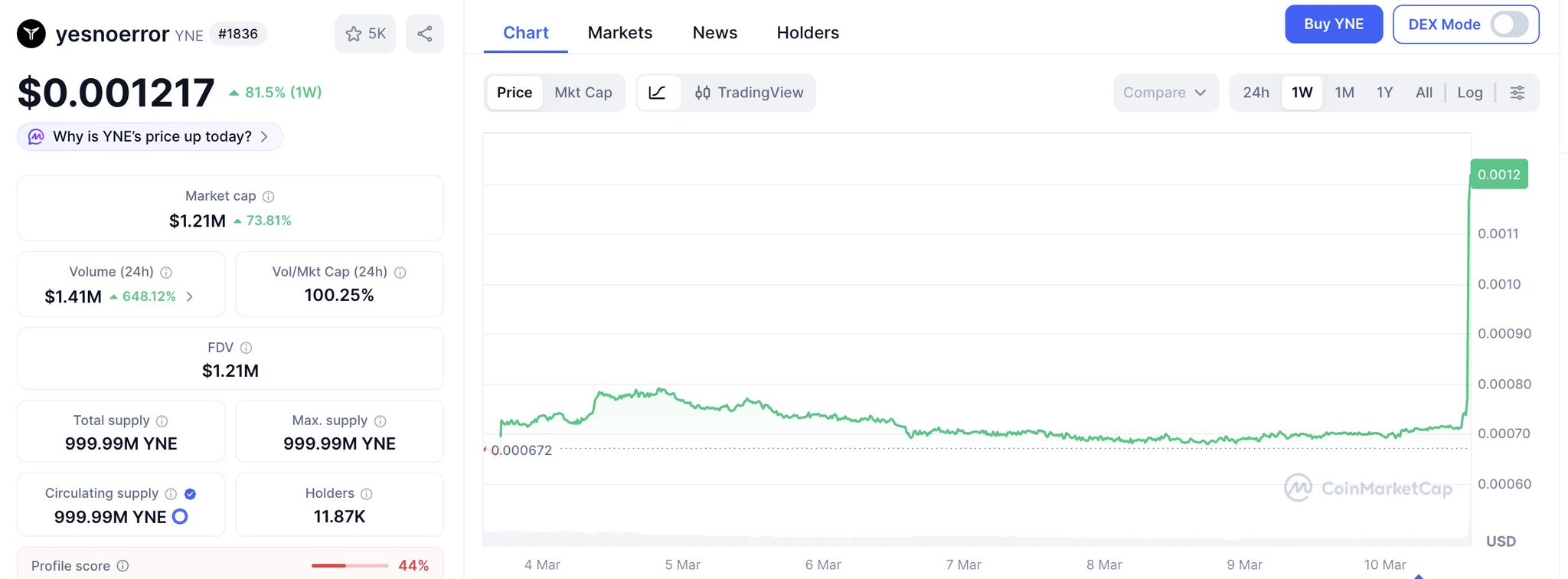The image size is (1568, 579).
Task: Click the Buy YNE button
Action: tap(1334, 25)
